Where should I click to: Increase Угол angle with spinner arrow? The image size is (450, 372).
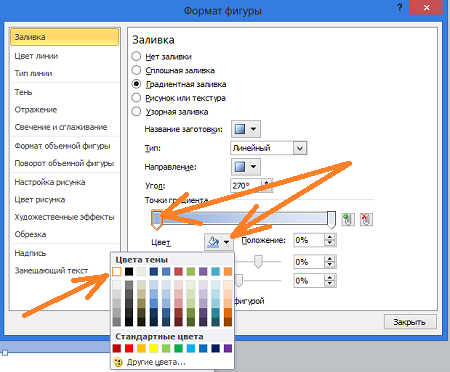pyautogui.click(x=267, y=182)
